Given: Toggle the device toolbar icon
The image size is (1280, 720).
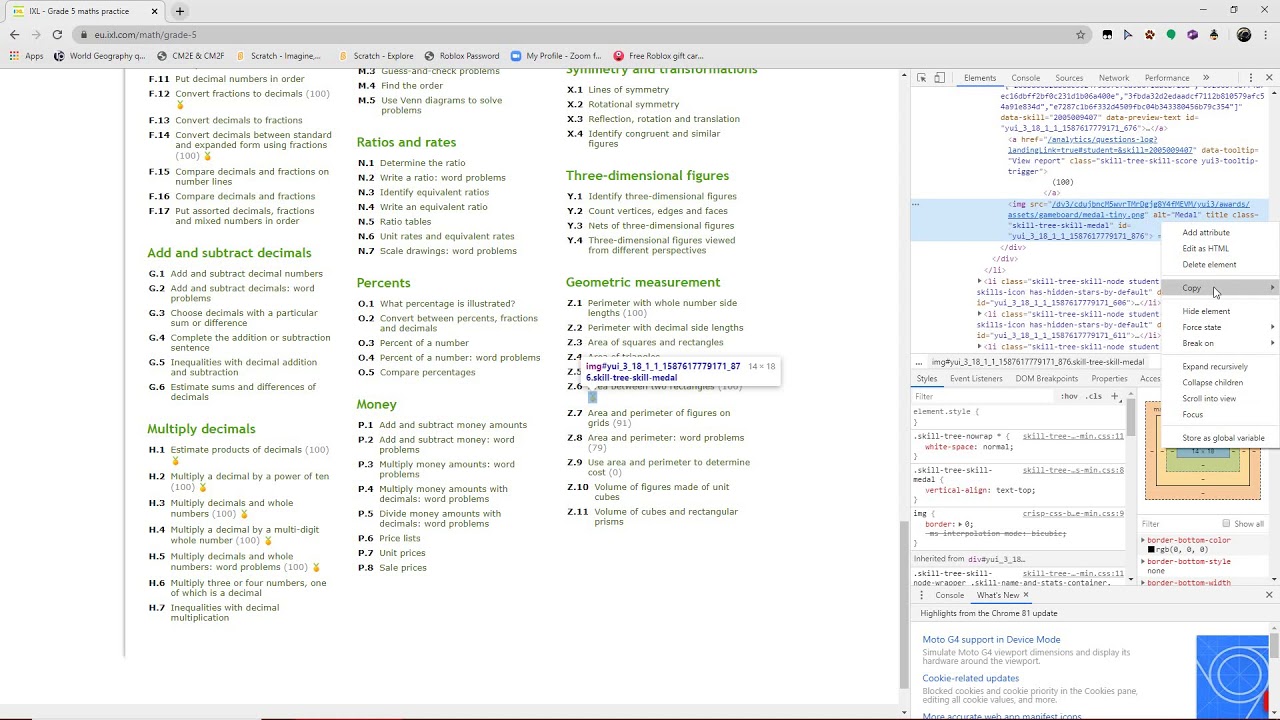Looking at the screenshot, I should click(939, 78).
